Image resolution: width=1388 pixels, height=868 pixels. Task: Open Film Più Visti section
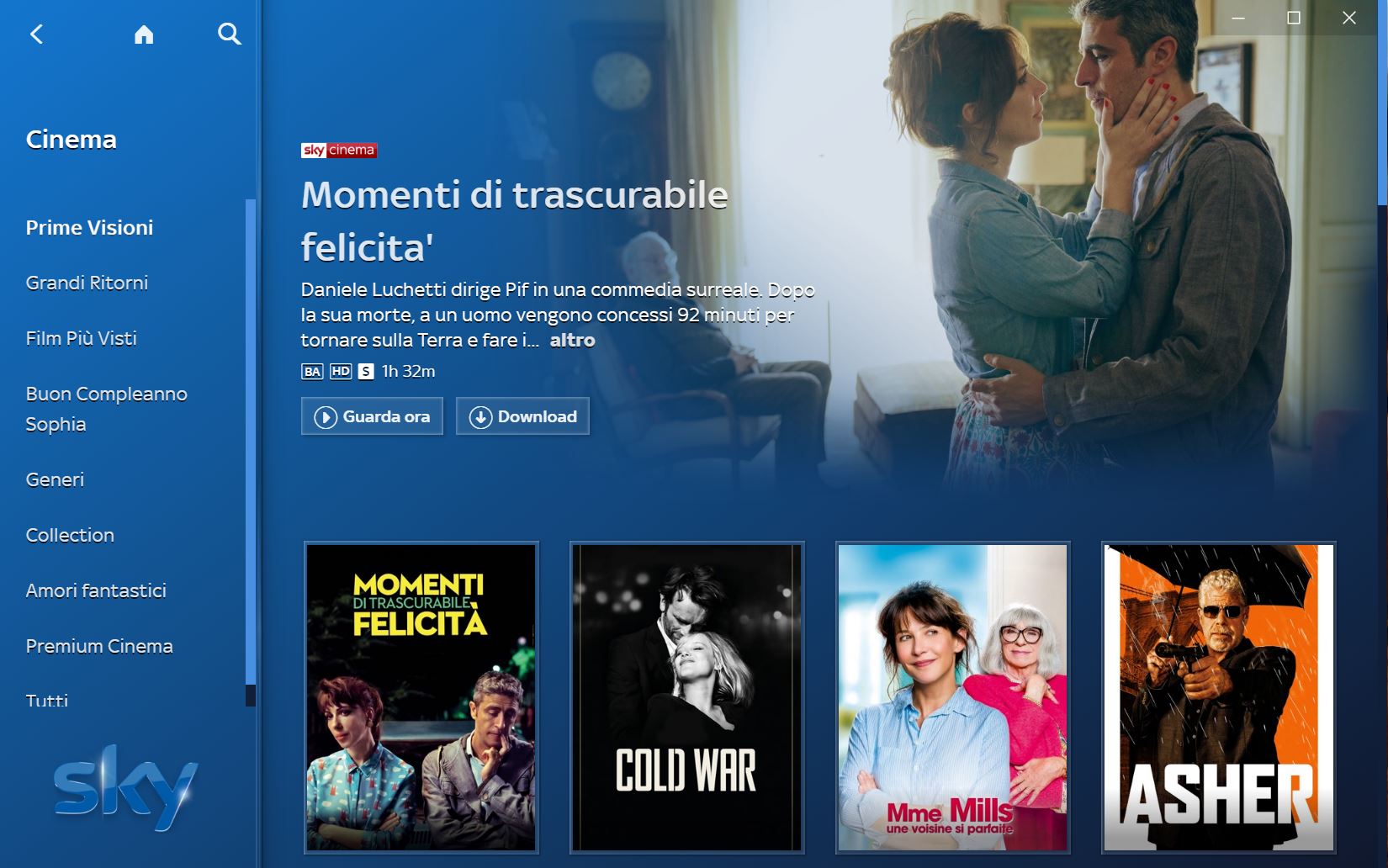(81, 338)
